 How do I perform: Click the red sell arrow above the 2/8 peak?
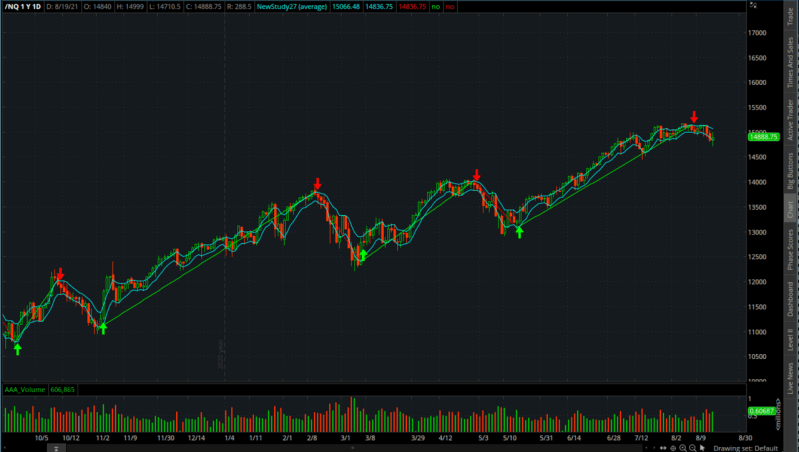(317, 183)
